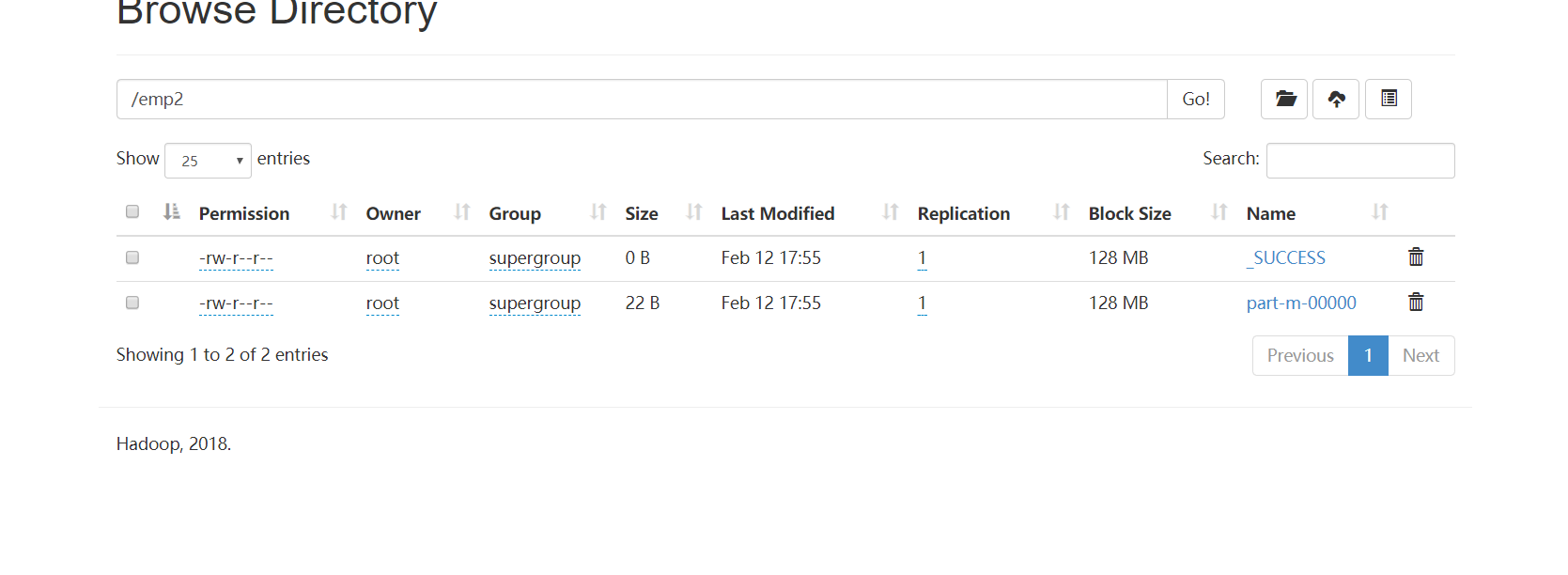Edit permission -rw-r--r-- of part-m-00000 row
The image size is (1568, 575).
click(236, 303)
